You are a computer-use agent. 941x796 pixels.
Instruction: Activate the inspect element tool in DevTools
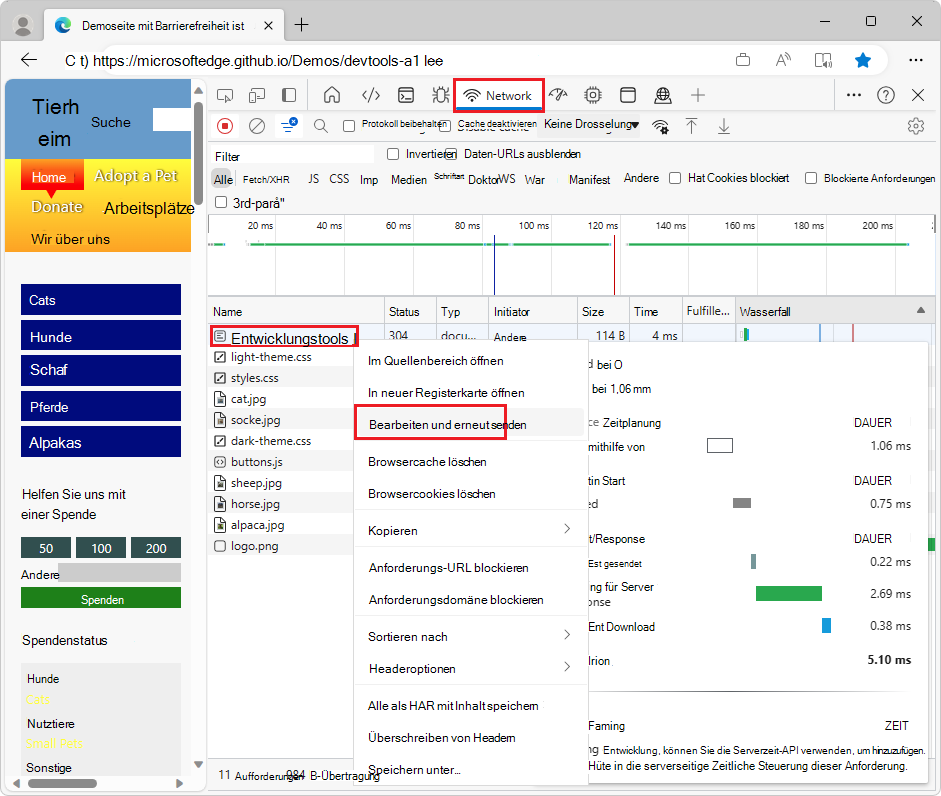coord(225,94)
